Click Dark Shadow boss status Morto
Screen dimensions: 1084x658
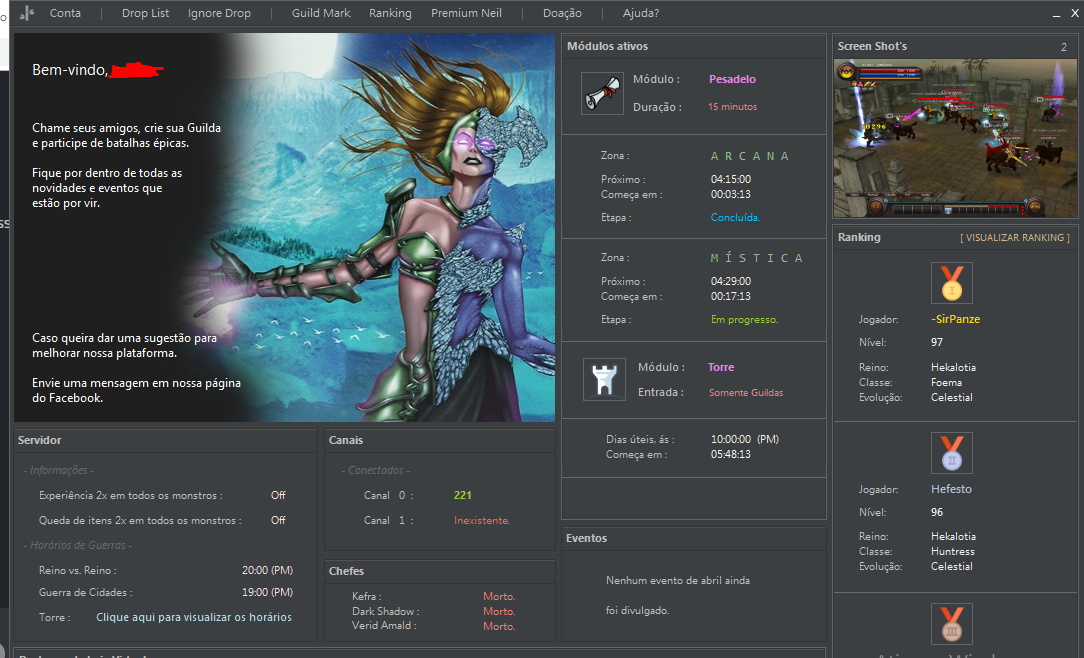tap(499, 612)
